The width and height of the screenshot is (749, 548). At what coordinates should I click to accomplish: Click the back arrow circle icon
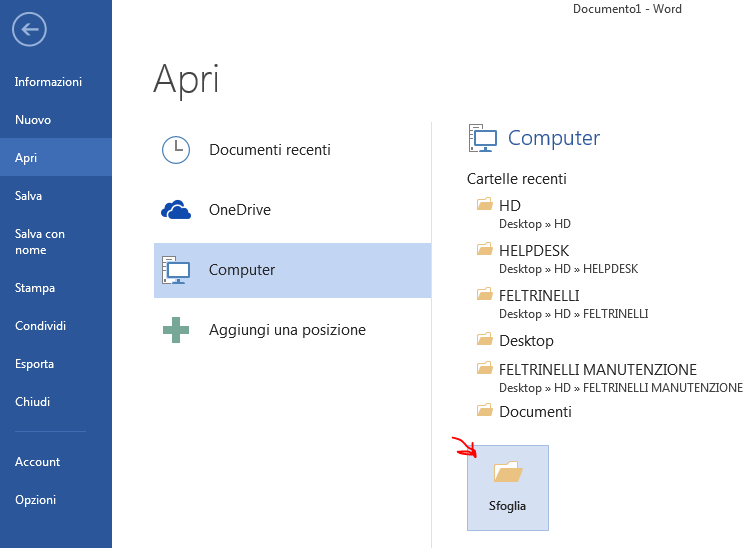[x=29, y=29]
